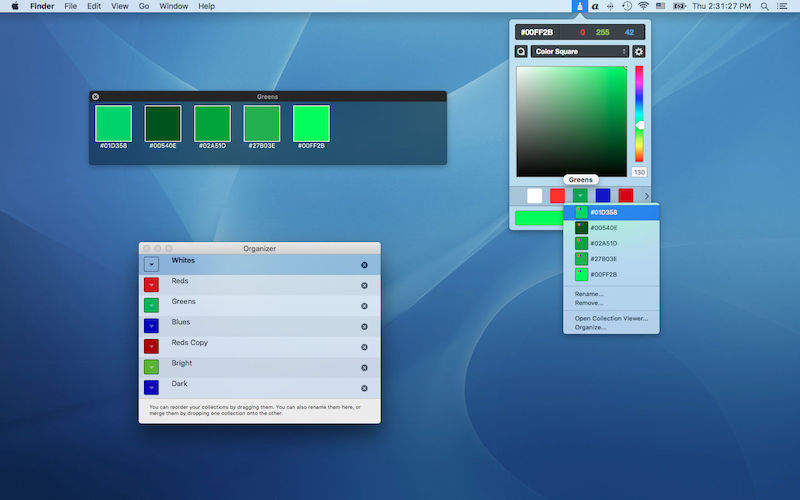This screenshot has width=800, height=500.
Task: Click the magnifier color picker icon
Action: tap(521, 52)
